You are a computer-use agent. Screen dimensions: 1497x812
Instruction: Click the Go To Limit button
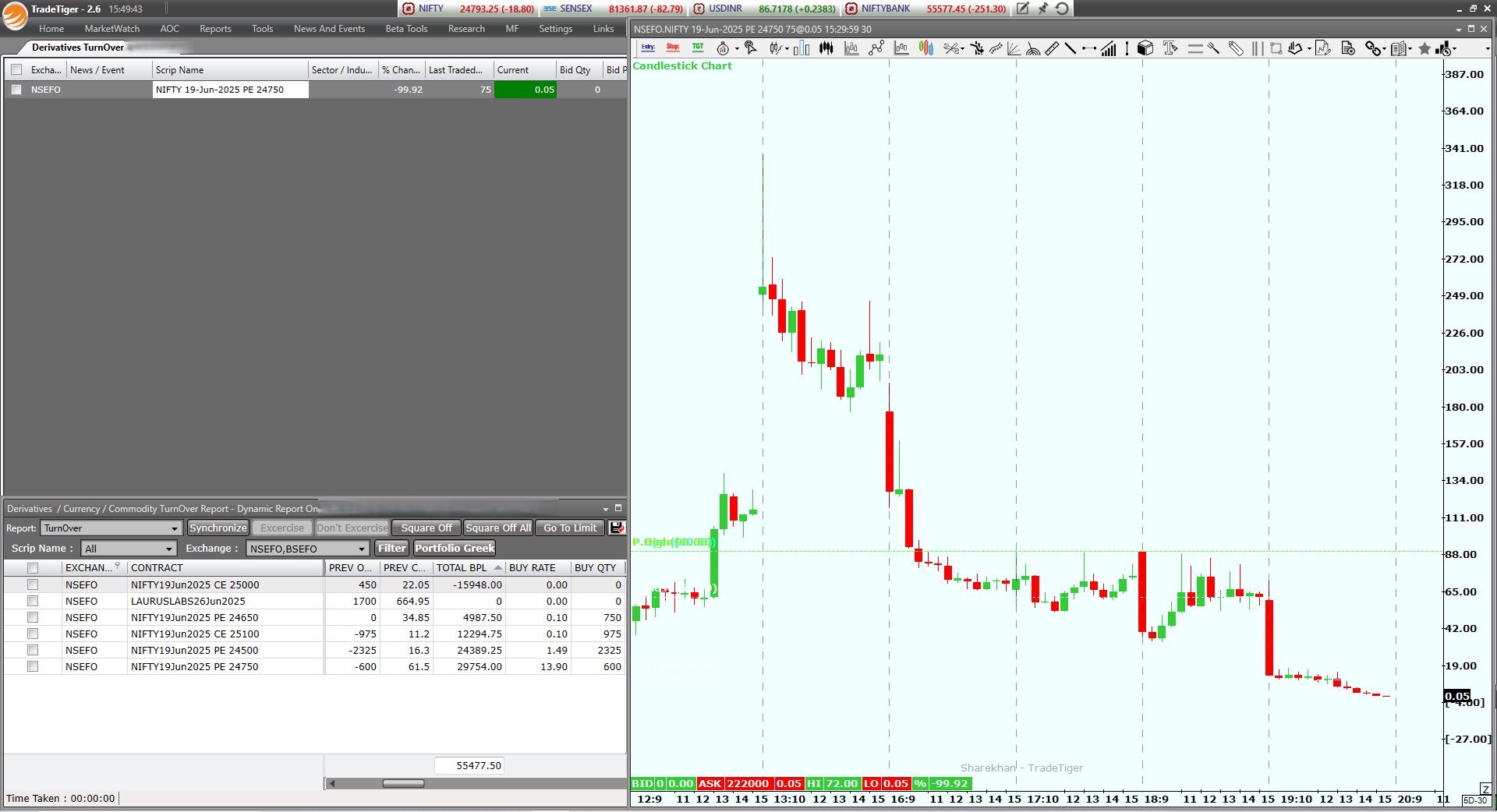[570, 528]
